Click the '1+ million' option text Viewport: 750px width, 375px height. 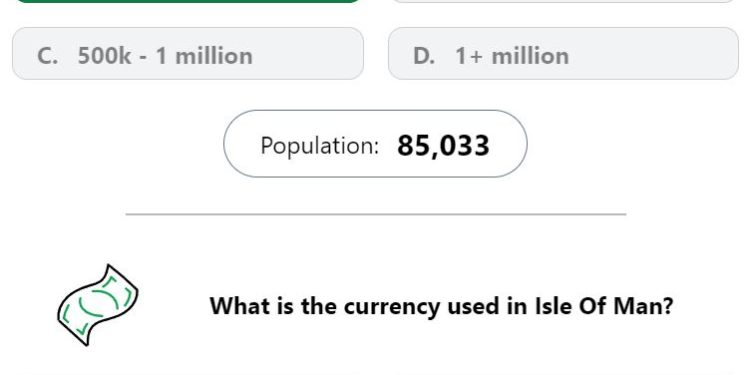(x=512, y=56)
